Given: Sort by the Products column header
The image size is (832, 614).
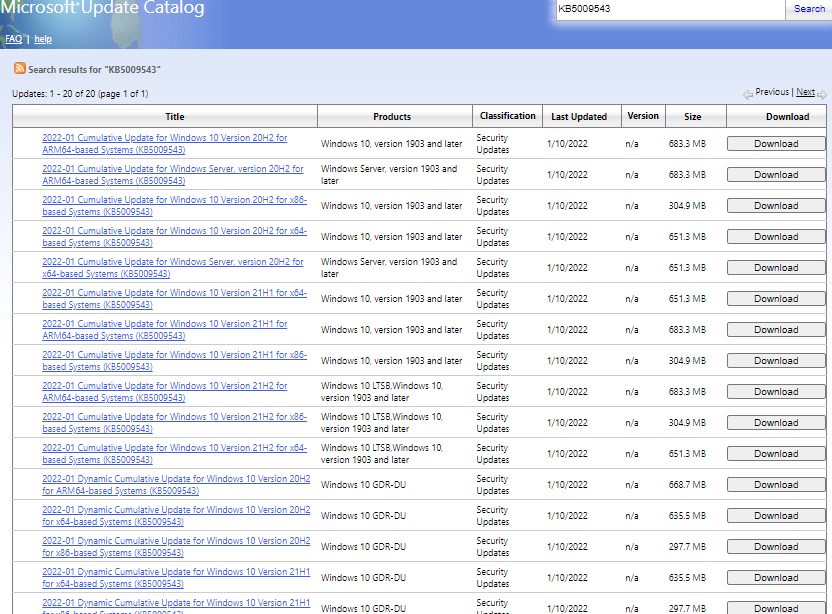Looking at the screenshot, I should click(x=392, y=117).
